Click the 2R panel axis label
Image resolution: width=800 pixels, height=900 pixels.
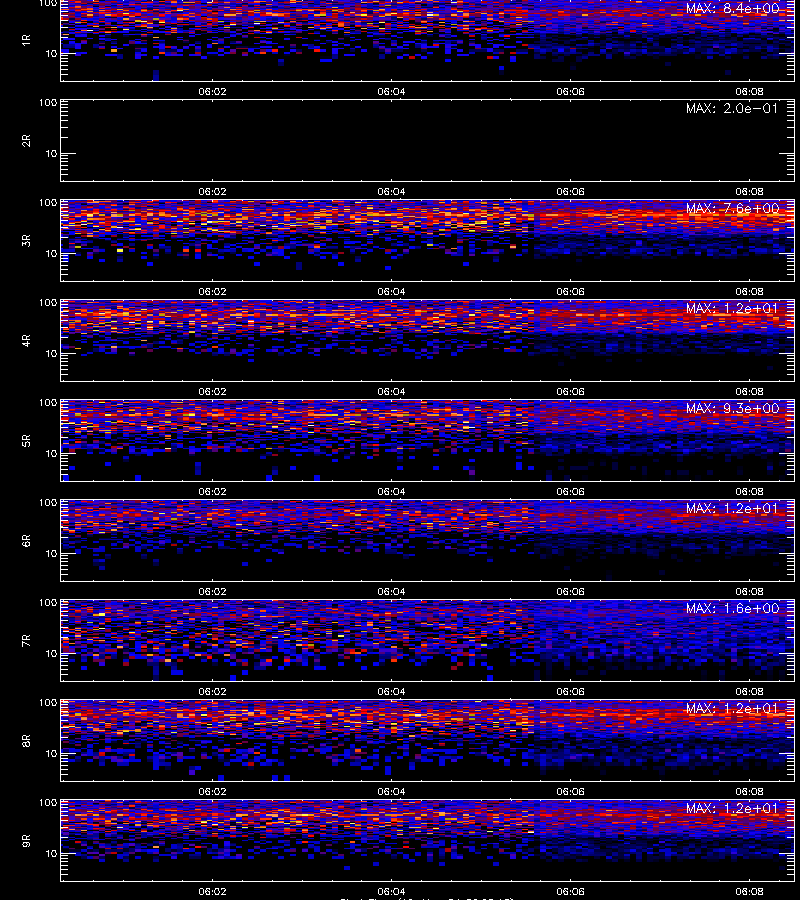click(26, 141)
